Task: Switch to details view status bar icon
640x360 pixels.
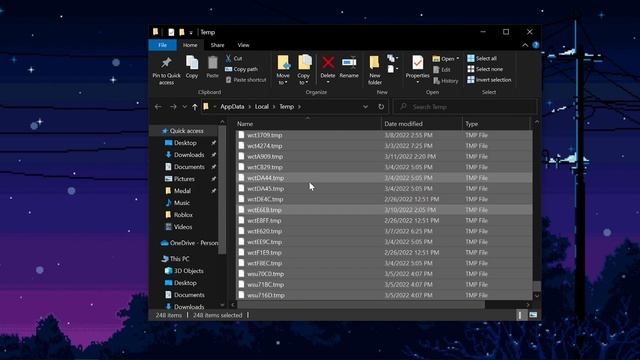Action: [520, 315]
